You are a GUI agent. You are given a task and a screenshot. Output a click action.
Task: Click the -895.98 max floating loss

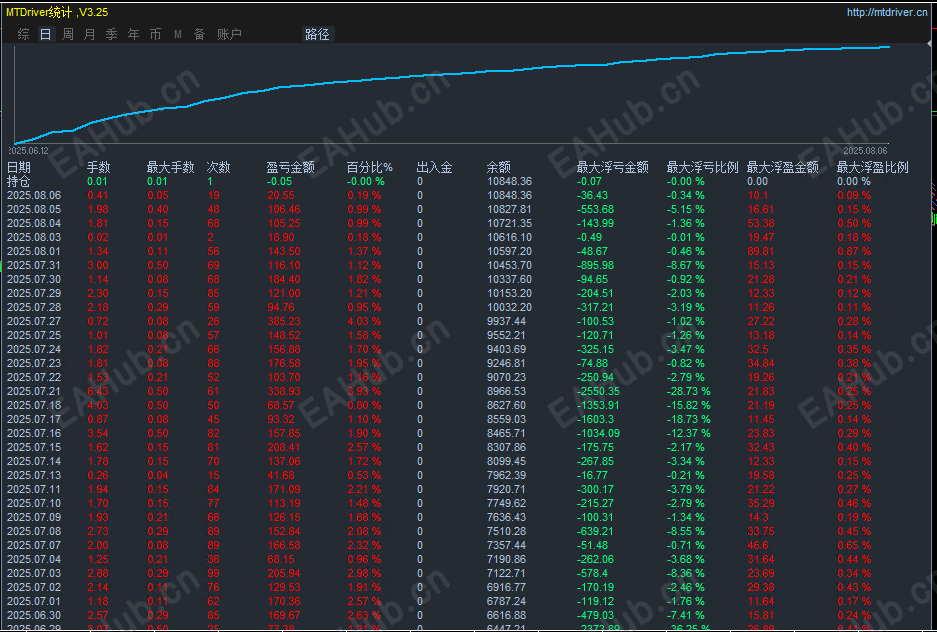click(x=596, y=265)
